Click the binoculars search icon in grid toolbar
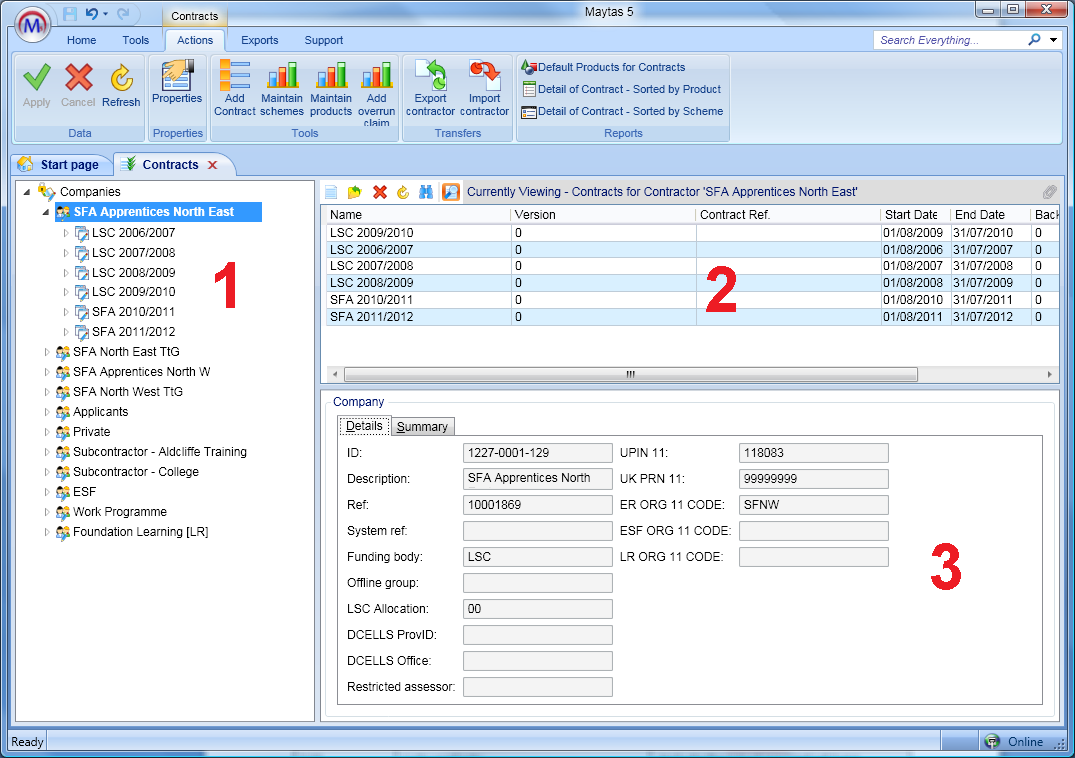This screenshot has width=1075, height=758. point(426,192)
